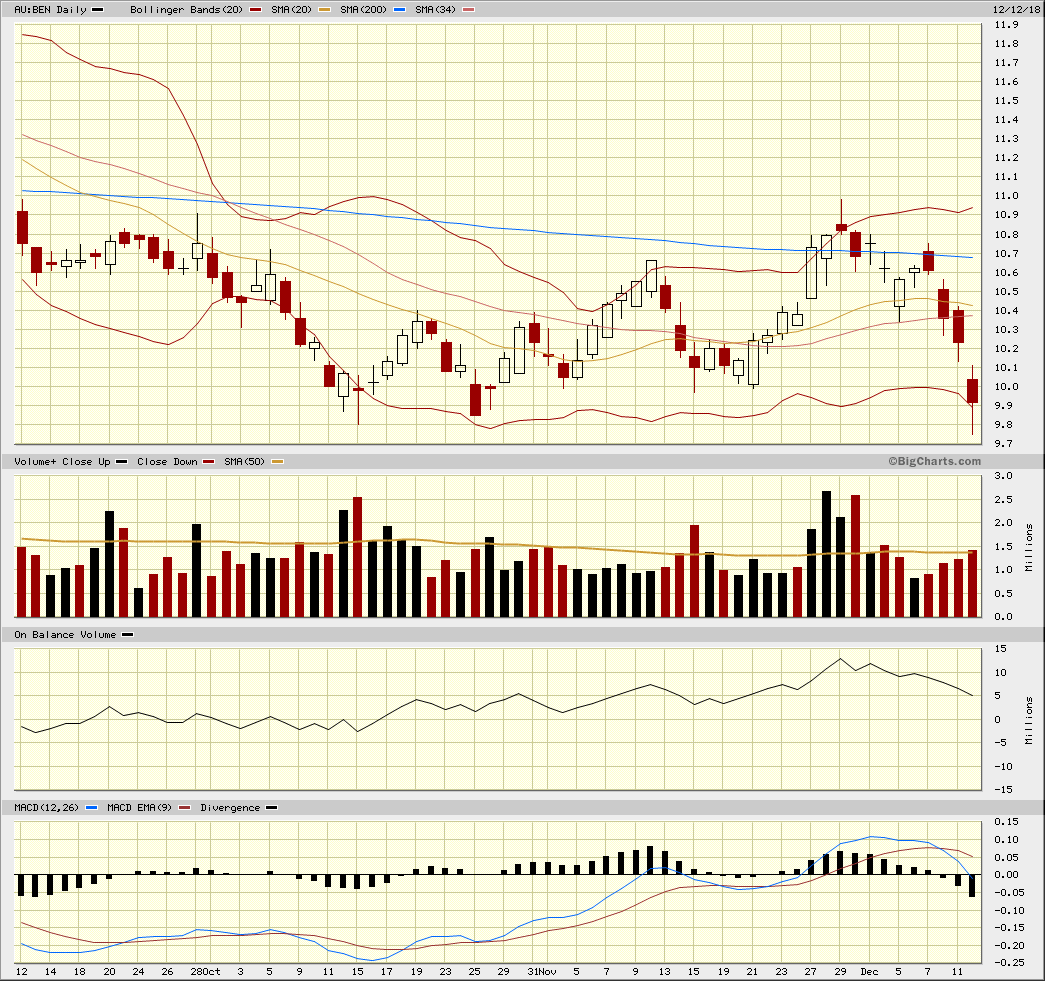
Task: Click the On Balance Volume panel label
Action: click(x=65, y=634)
